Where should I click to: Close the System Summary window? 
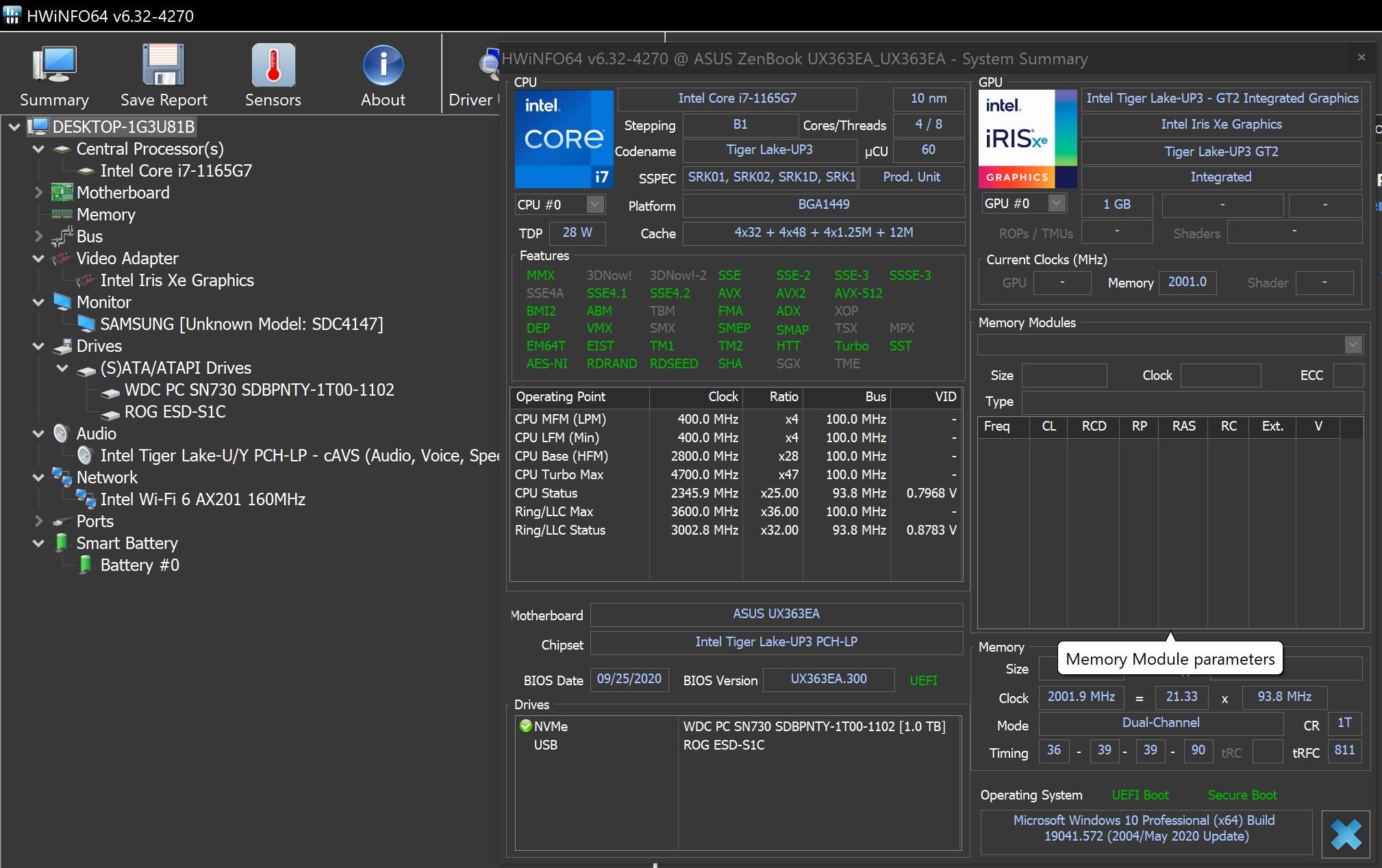click(1361, 58)
